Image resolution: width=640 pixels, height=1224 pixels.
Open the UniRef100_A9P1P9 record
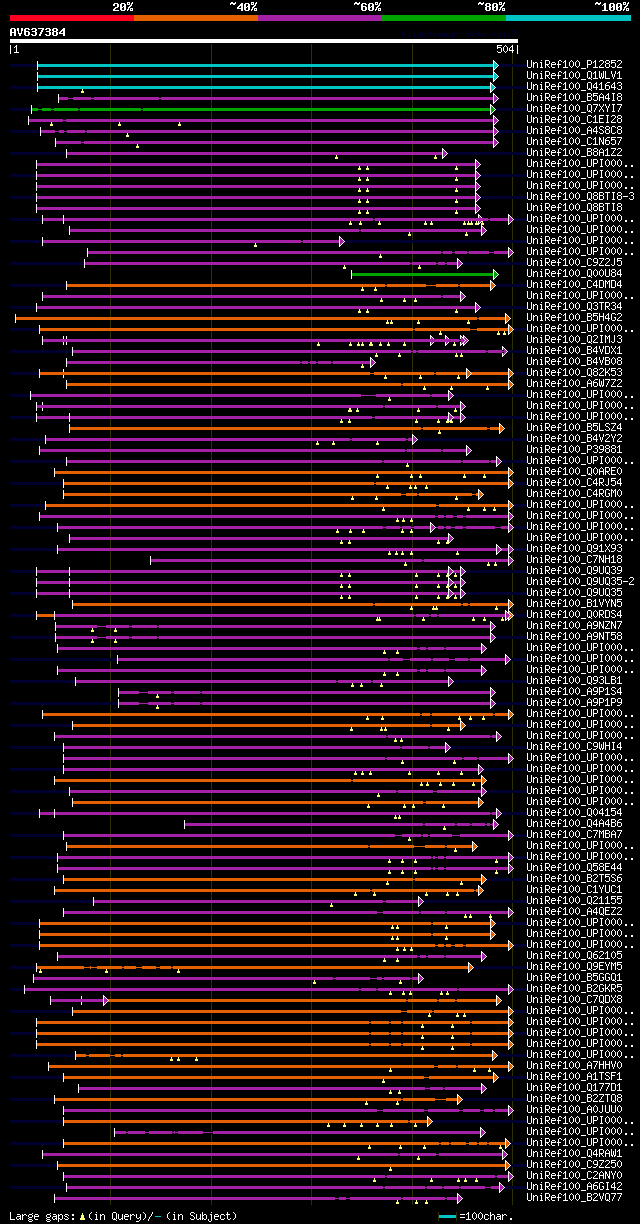[x=575, y=702]
